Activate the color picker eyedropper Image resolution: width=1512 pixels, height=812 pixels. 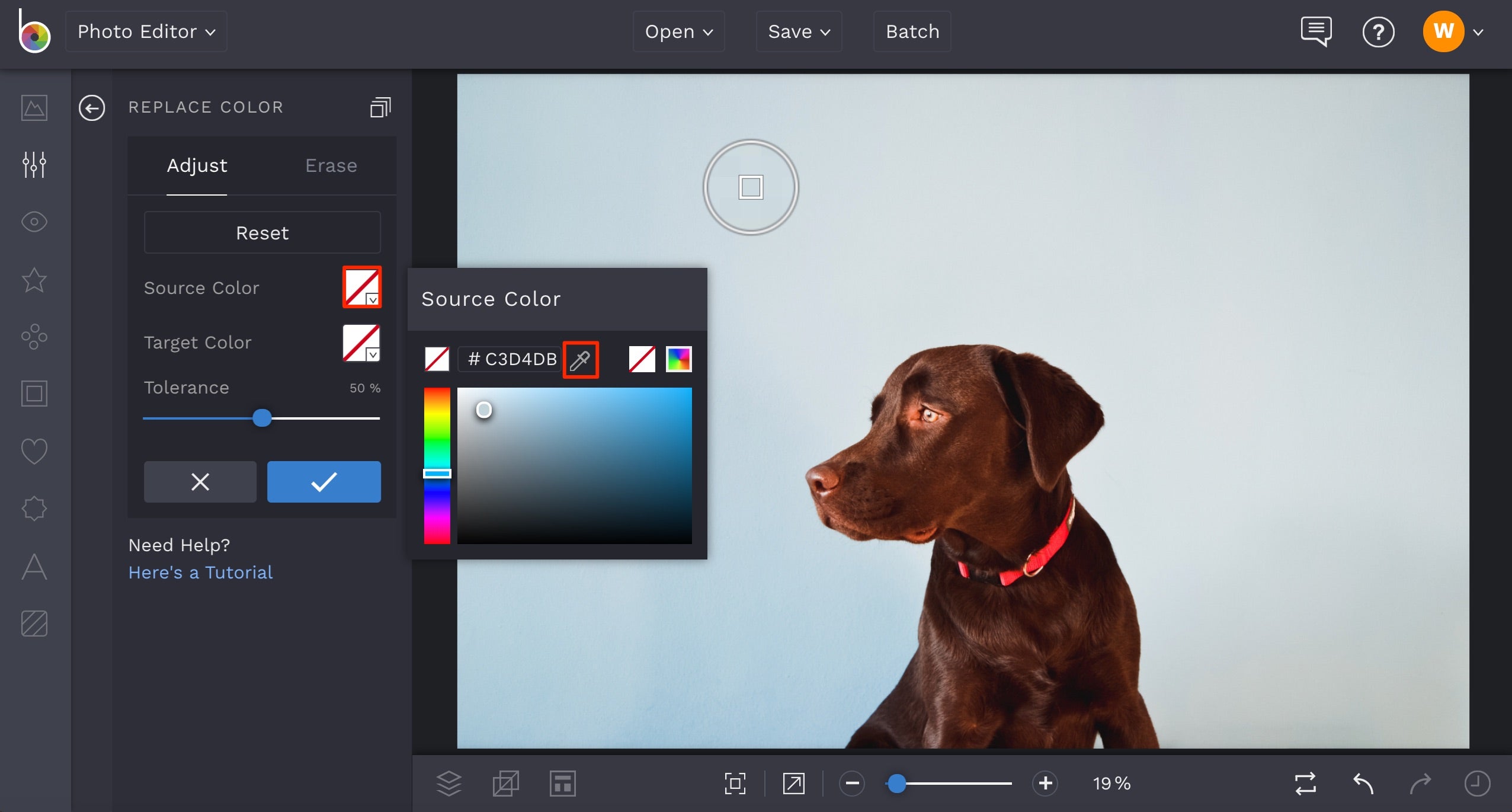[x=581, y=359]
